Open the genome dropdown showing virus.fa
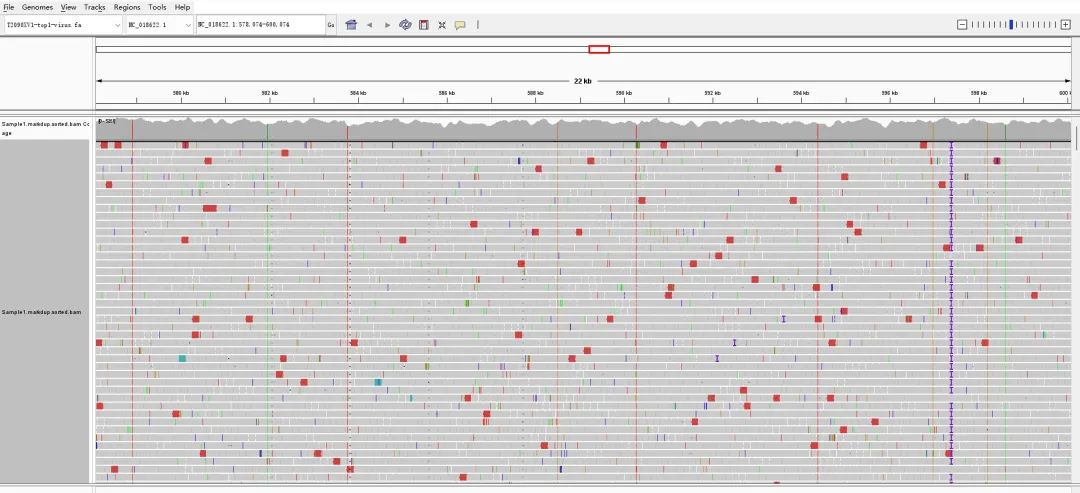 [63, 25]
